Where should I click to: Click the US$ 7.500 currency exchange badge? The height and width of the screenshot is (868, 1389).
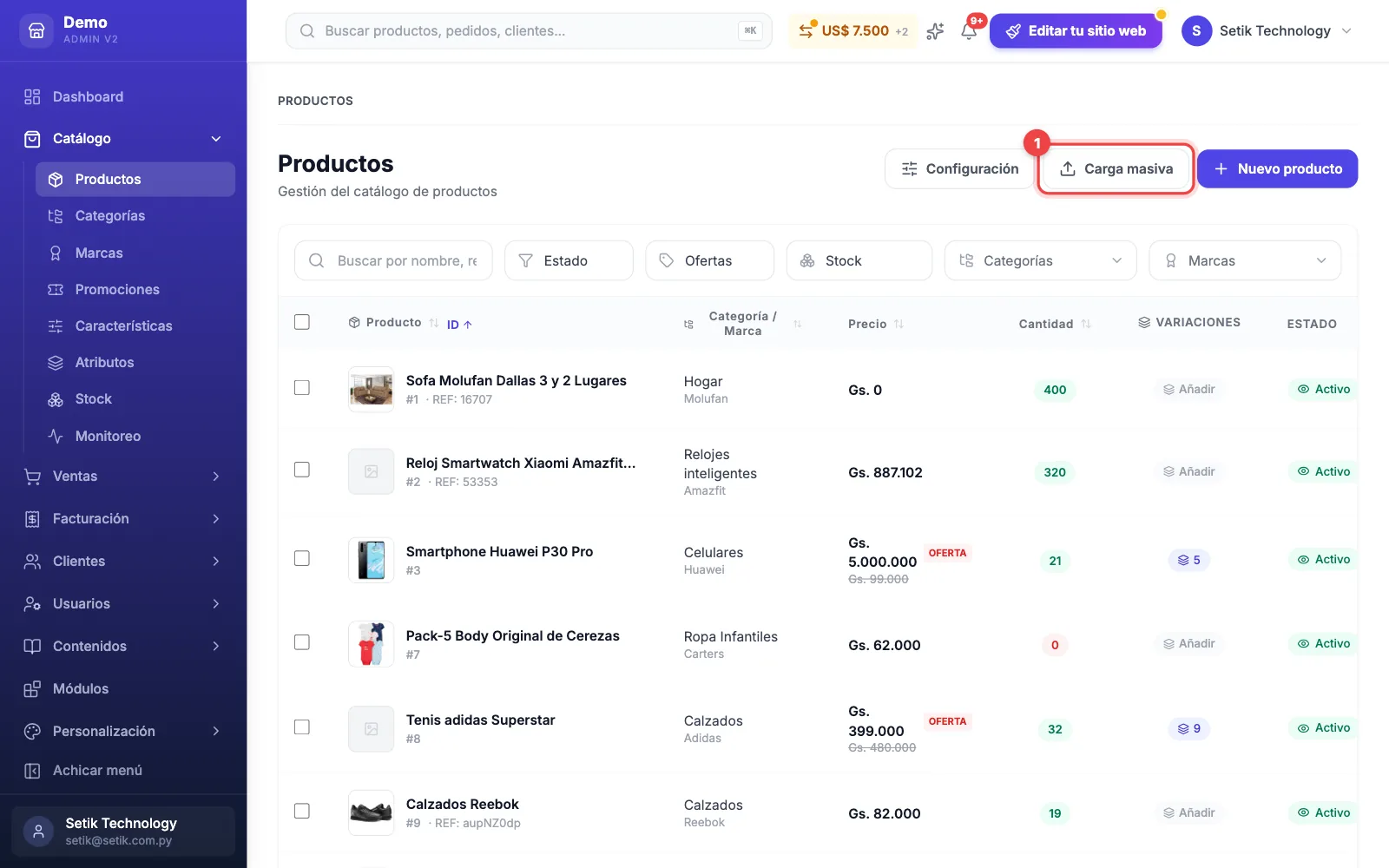point(853,31)
